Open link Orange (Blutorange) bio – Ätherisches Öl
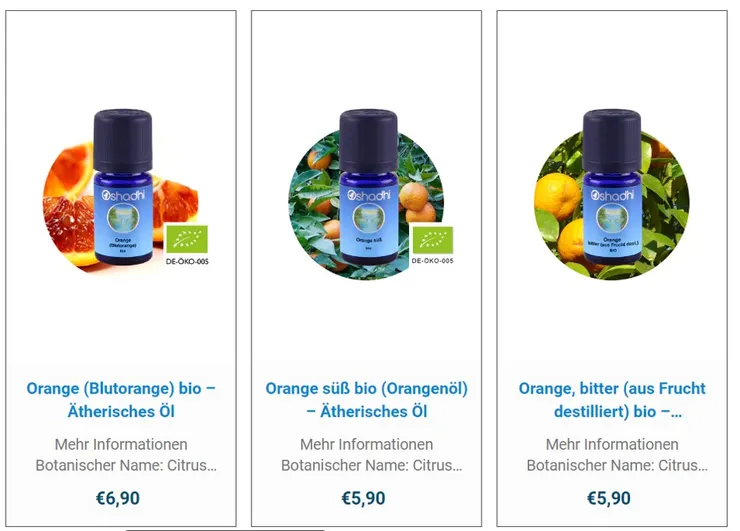 click(x=121, y=400)
